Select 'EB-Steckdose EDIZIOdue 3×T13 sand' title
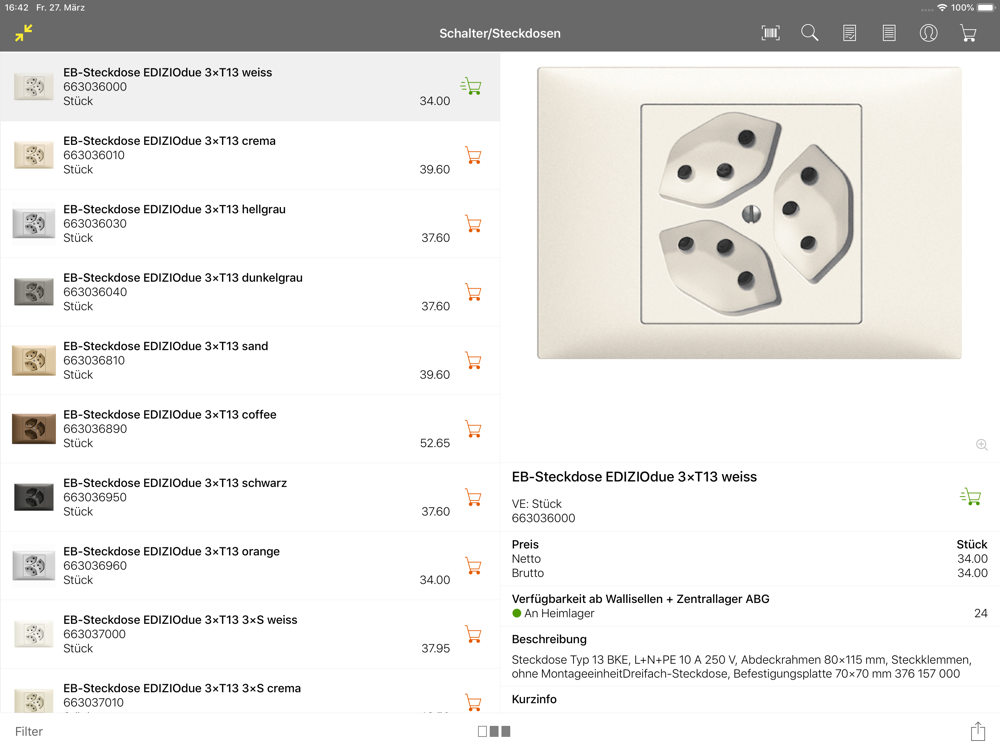The image size is (1000, 750). pyautogui.click(x=166, y=346)
